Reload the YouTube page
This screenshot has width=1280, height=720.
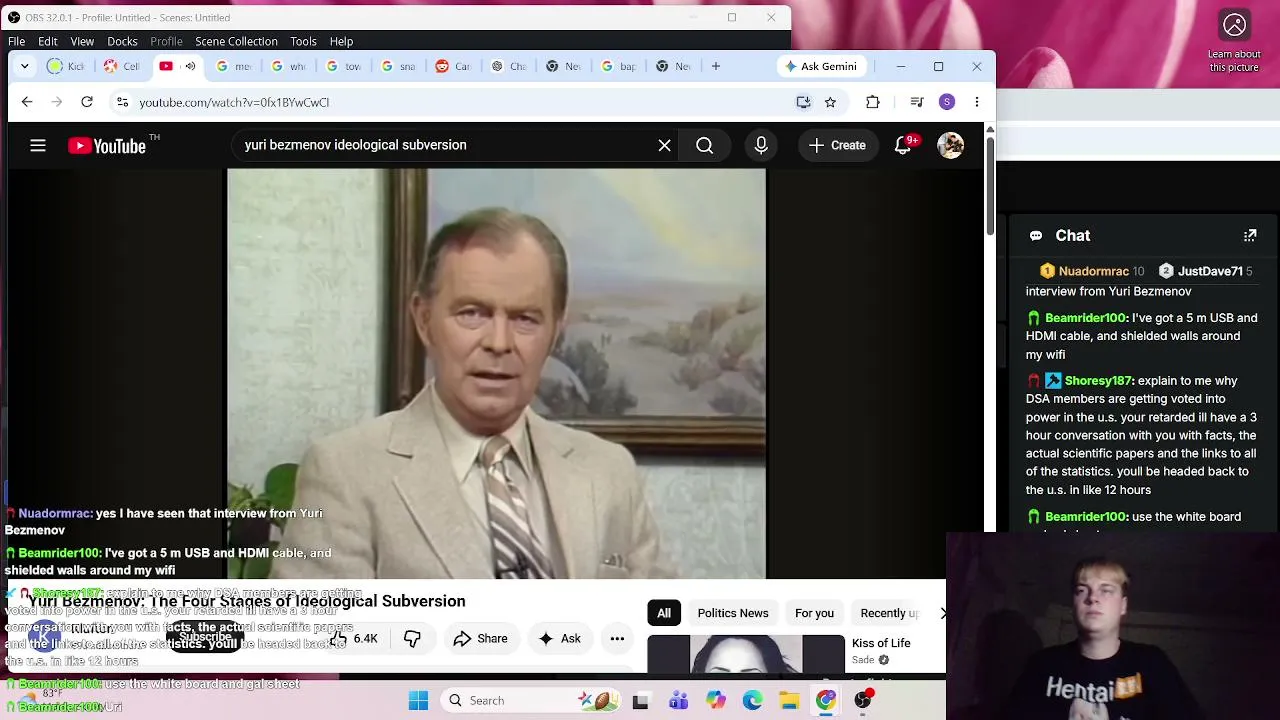pyautogui.click(x=87, y=102)
